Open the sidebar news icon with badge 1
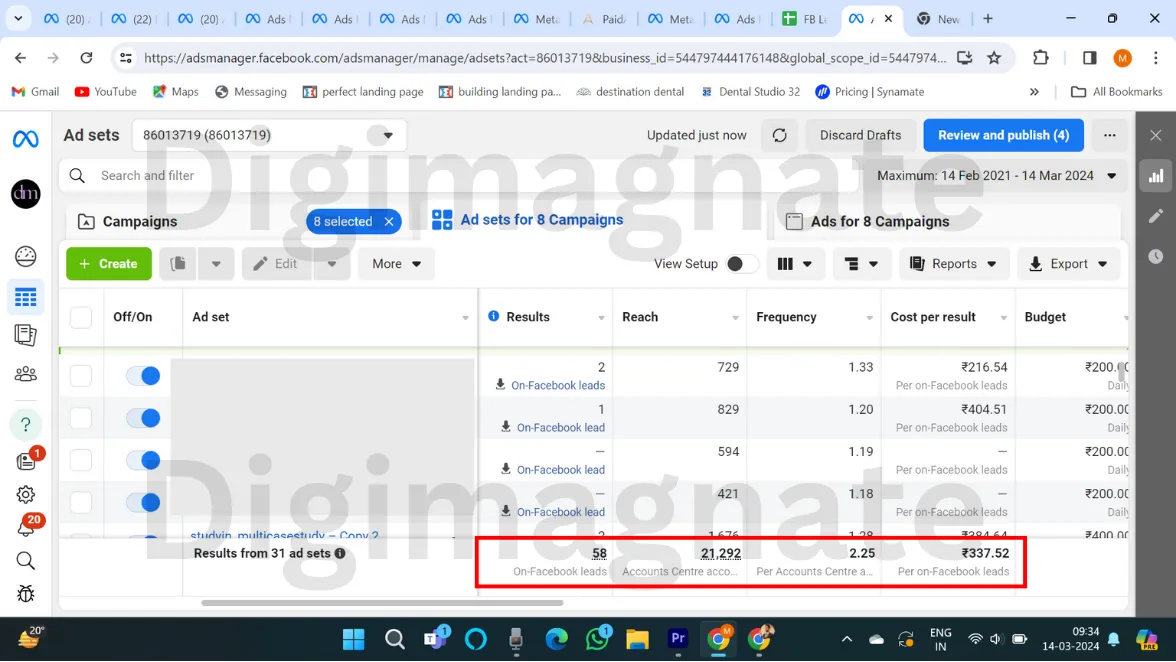Image resolution: width=1176 pixels, height=662 pixels. [27, 459]
